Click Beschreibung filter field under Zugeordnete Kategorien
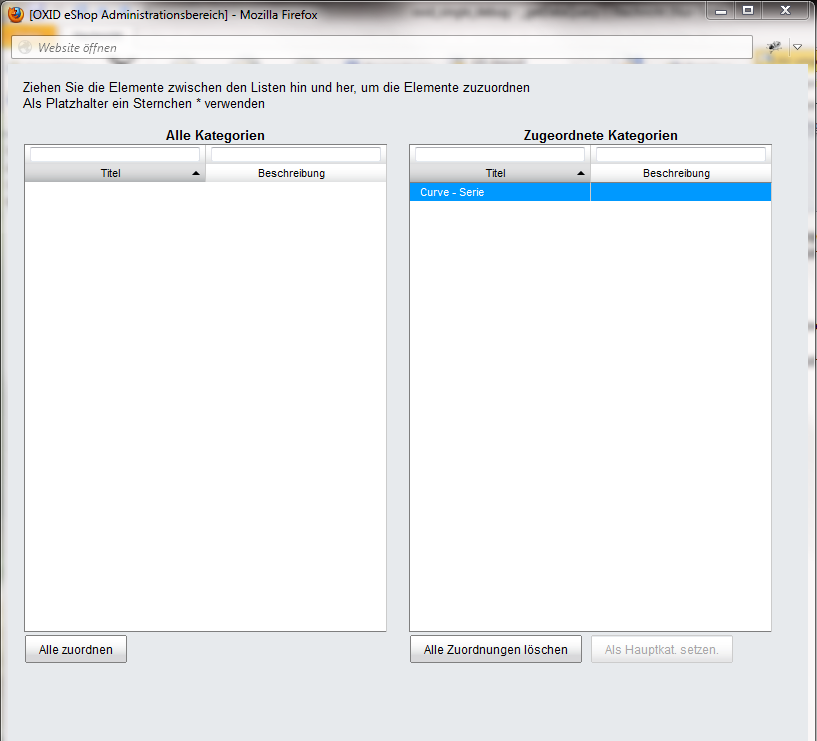The height and width of the screenshot is (741, 817). click(681, 155)
